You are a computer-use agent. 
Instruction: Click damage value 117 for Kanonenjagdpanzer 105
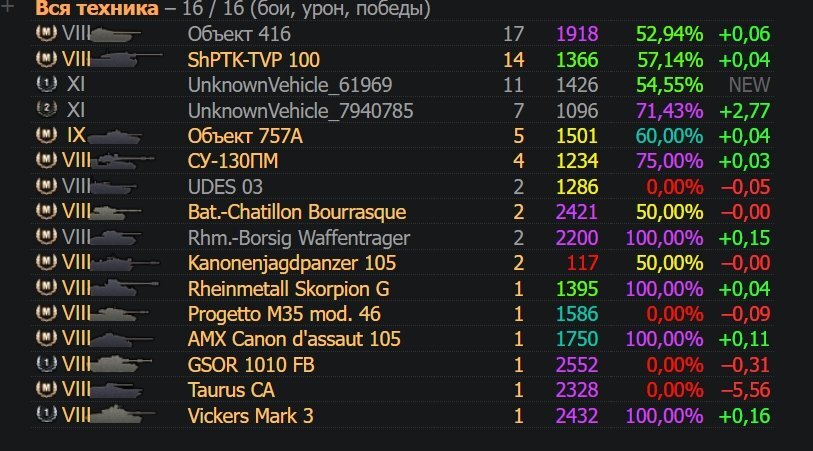[582, 263]
